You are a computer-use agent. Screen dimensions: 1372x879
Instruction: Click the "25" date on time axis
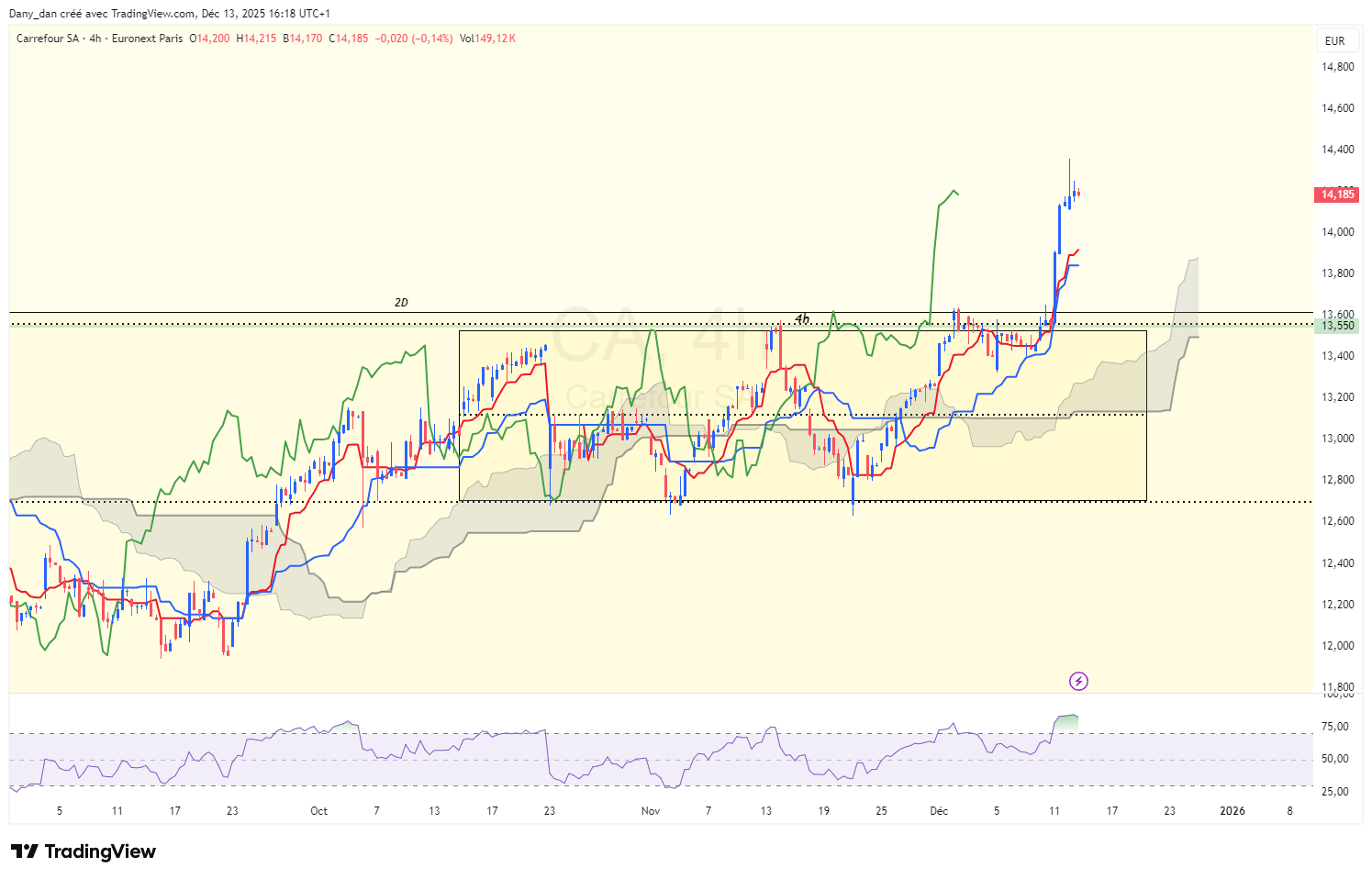(x=881, y=811)
